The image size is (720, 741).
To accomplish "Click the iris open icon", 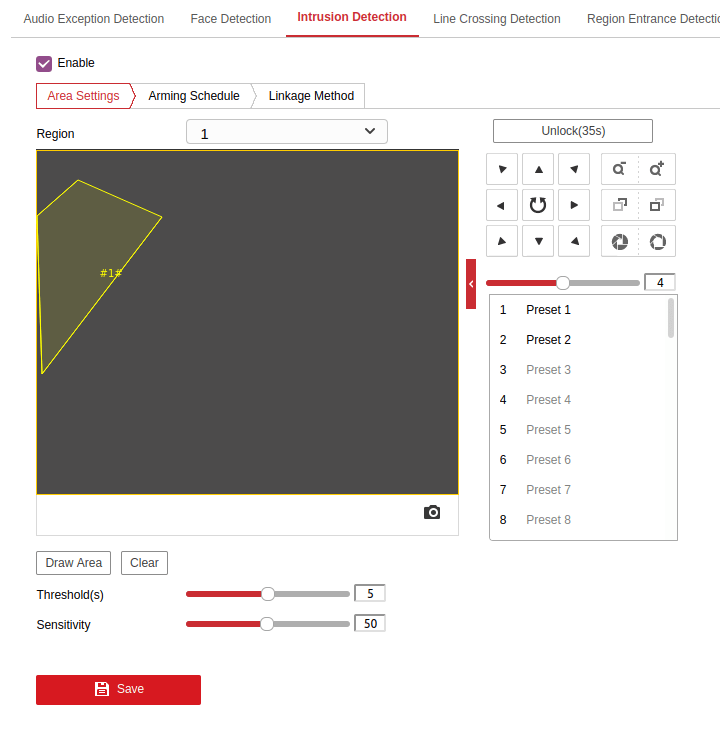I will click(657, 241).
